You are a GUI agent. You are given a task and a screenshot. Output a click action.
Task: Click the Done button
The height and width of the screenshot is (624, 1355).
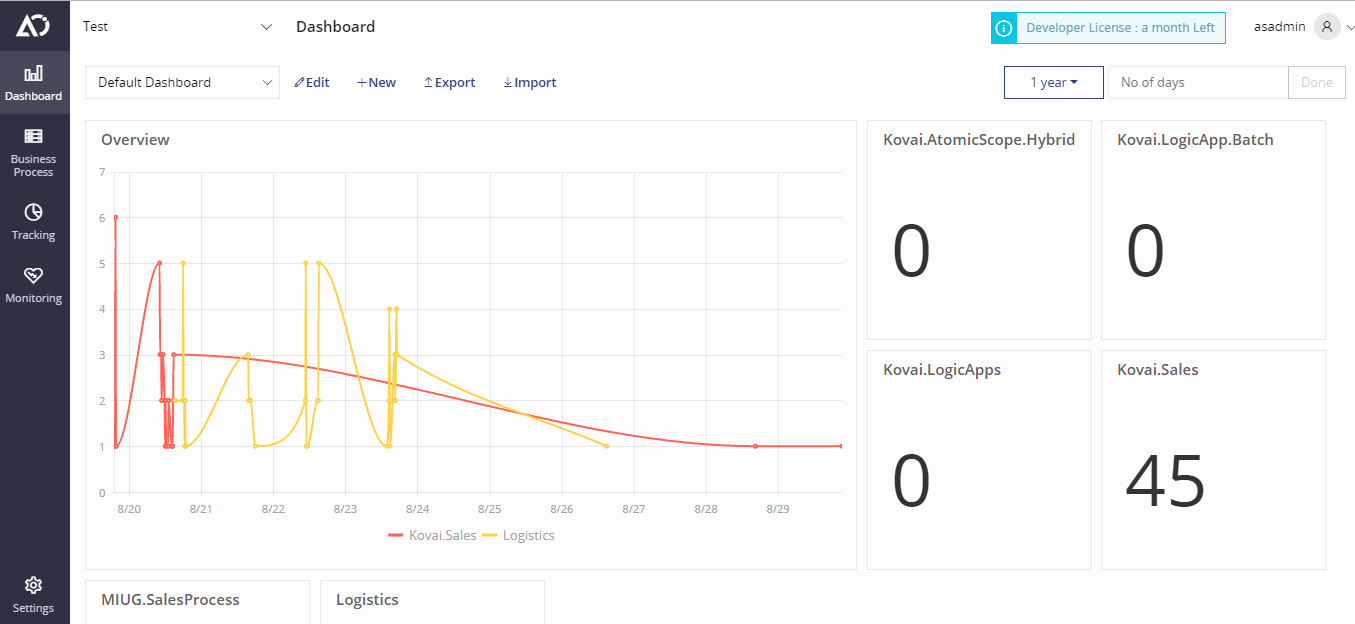(1317, 82)
